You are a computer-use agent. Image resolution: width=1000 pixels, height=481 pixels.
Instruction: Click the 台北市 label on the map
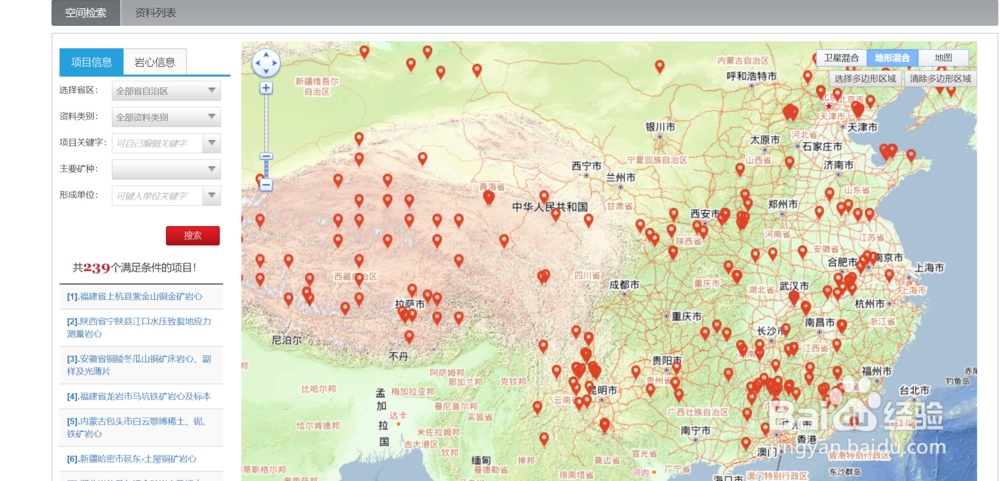click(x=914, y=390)
